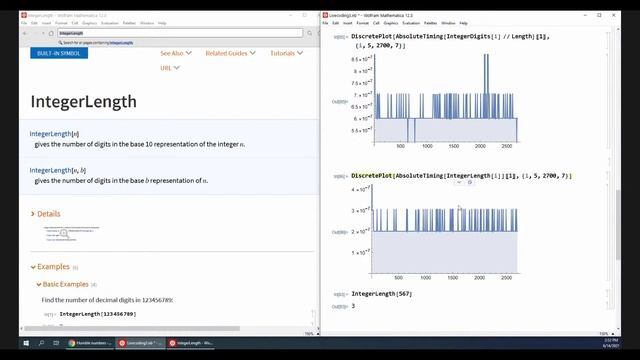The image size is (640, 360).
Task: Click the output value 3
Action: click(x=353, y=306)
